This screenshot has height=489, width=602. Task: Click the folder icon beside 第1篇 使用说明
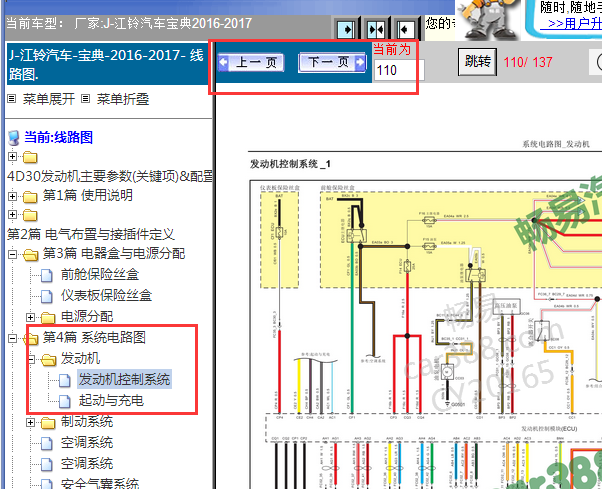tap(30, 197)
